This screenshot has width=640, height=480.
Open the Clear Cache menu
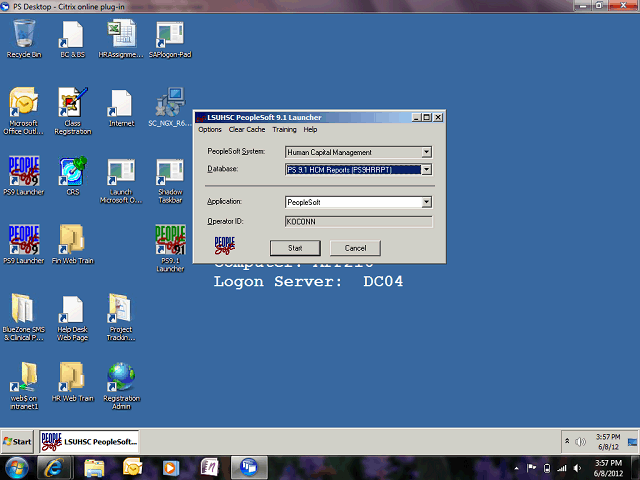click(x=247, y=129)
